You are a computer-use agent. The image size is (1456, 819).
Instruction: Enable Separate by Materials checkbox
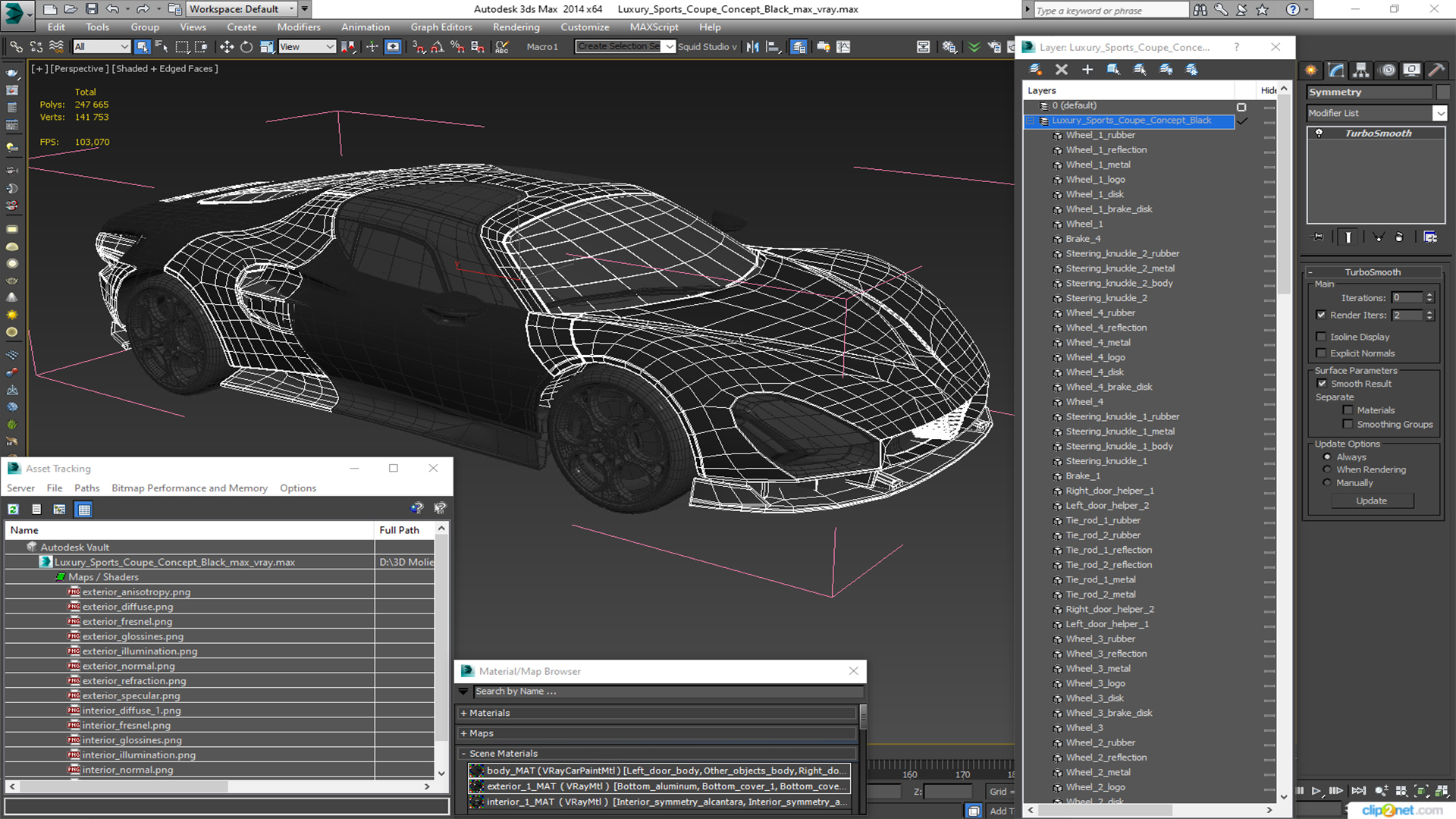click(x=1348, y=410)
